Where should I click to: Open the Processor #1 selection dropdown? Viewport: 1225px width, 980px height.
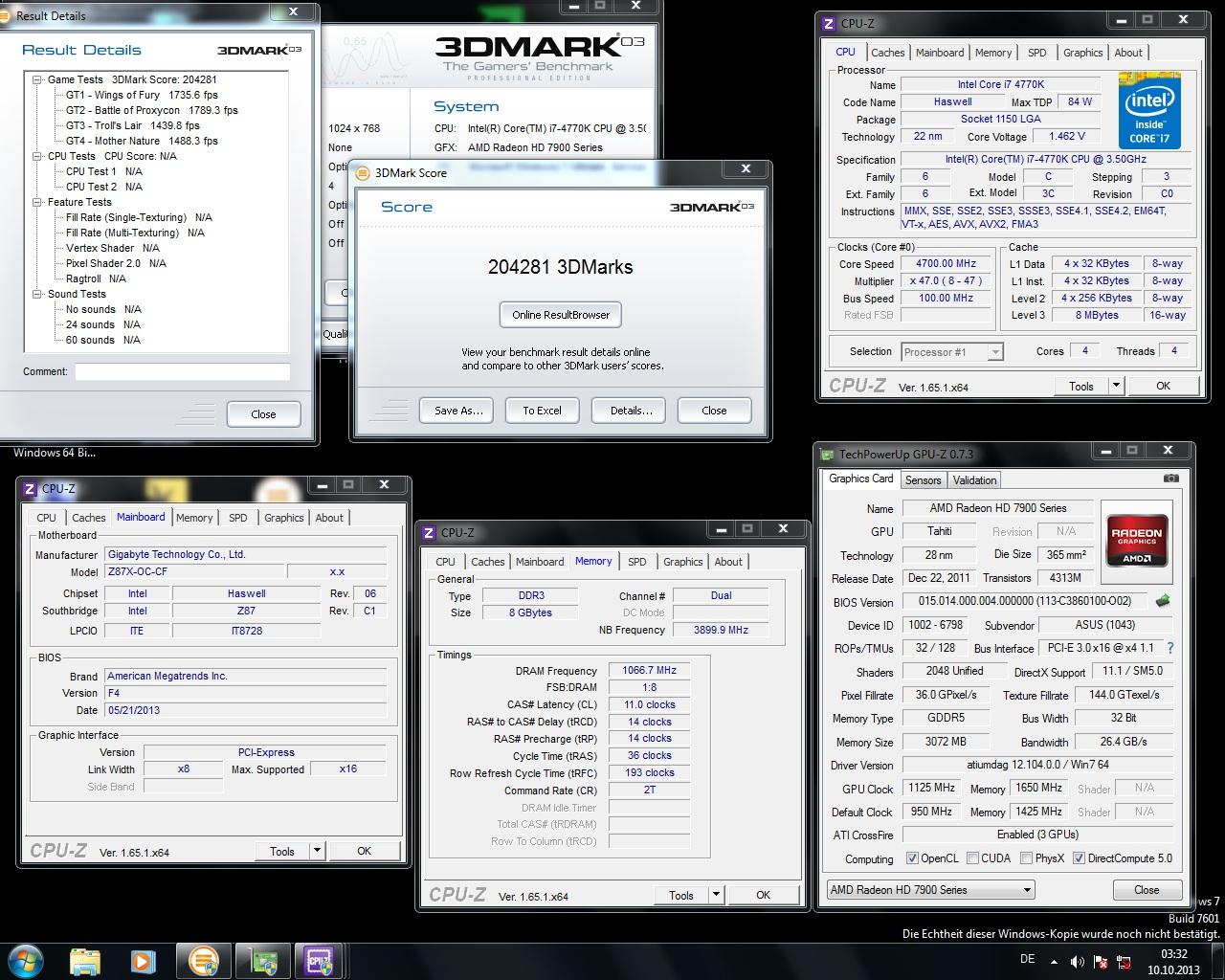tap(952, 352)
